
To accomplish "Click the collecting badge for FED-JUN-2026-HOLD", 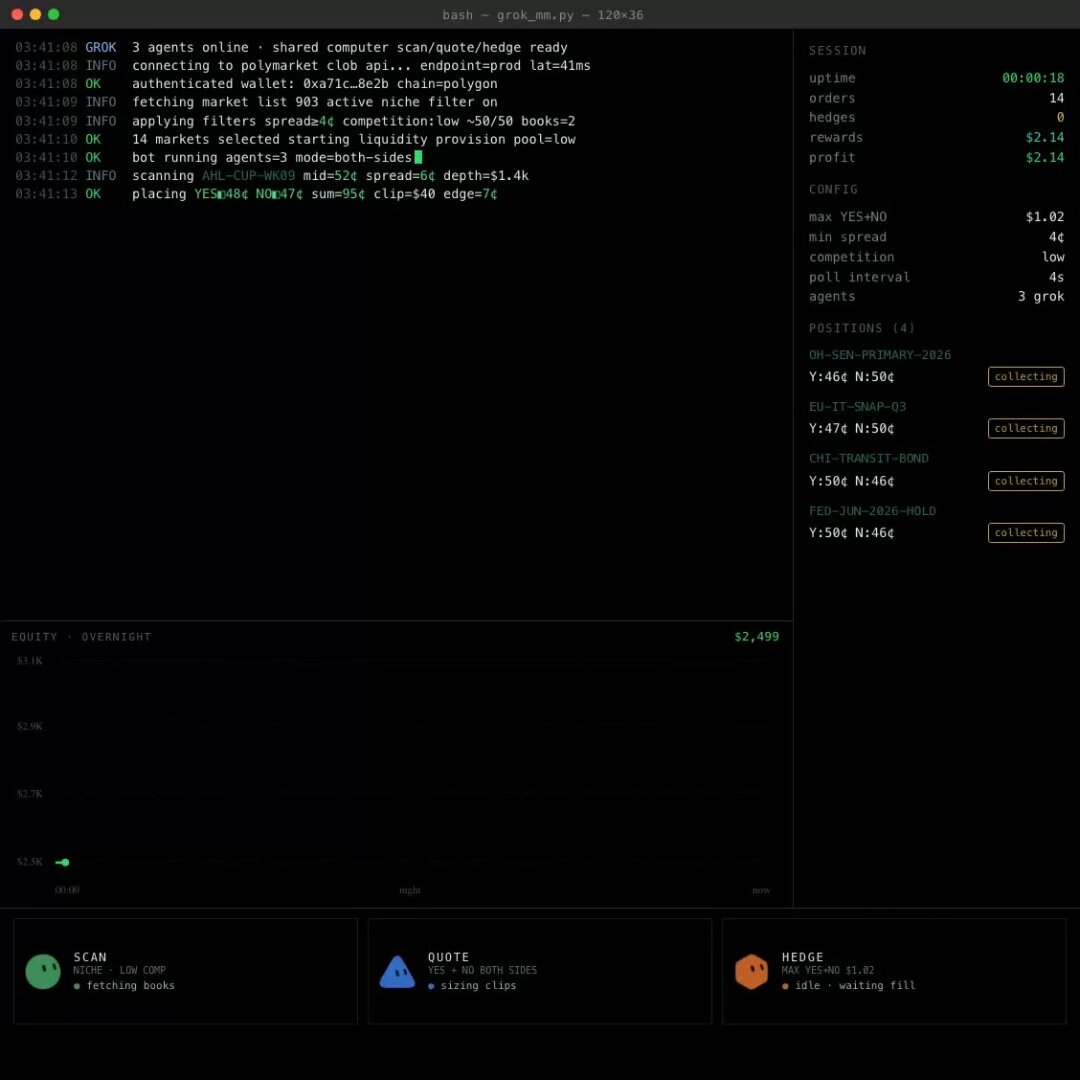I will click(1026, 532).
